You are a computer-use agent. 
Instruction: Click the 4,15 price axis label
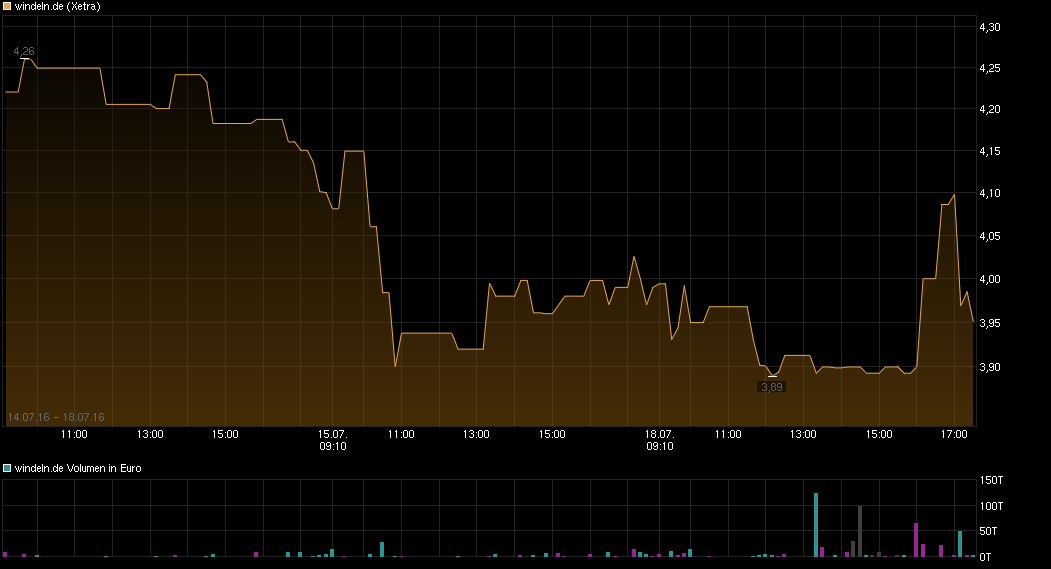(x=989, y=151)
